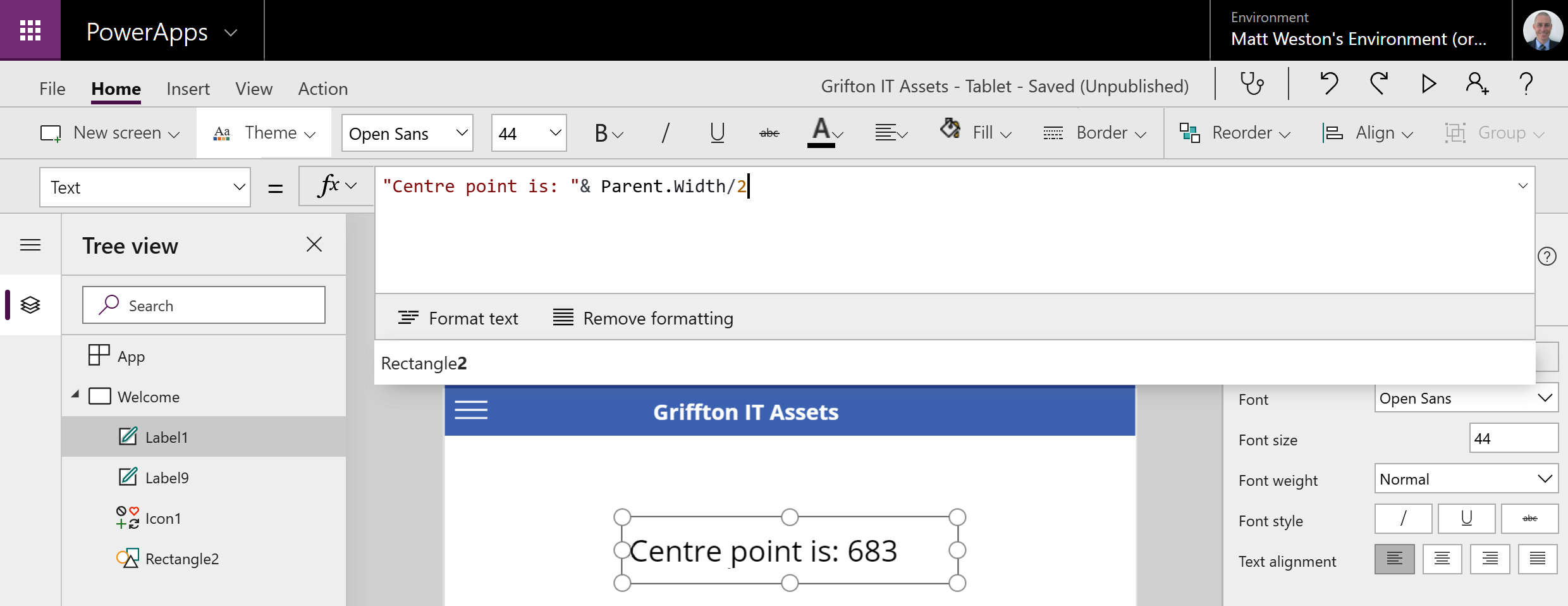The height and width of the screenshot is (606, 1568).
Task: Open the text align dropdown in ribbon
Action: click(x=891, y=133)
